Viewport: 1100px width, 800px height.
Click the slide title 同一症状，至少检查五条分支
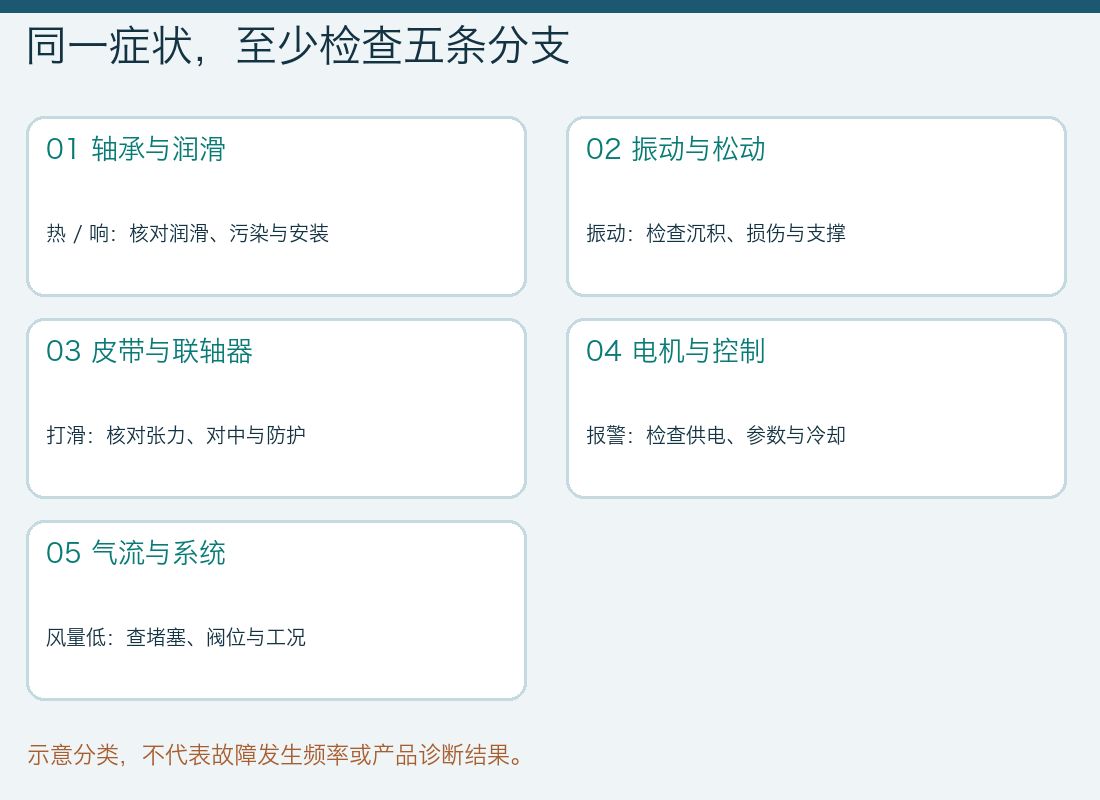tap(298, 46)
